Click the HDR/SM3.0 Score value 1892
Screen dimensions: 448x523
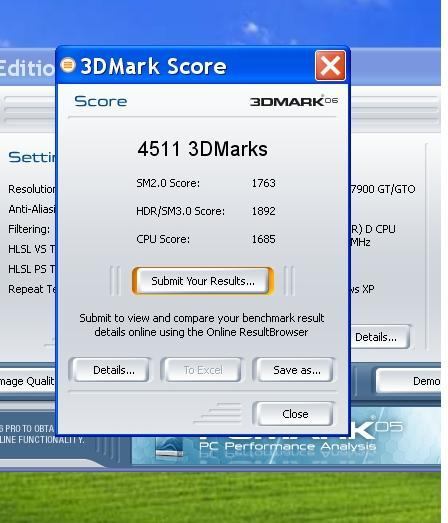tap(264, 211)
